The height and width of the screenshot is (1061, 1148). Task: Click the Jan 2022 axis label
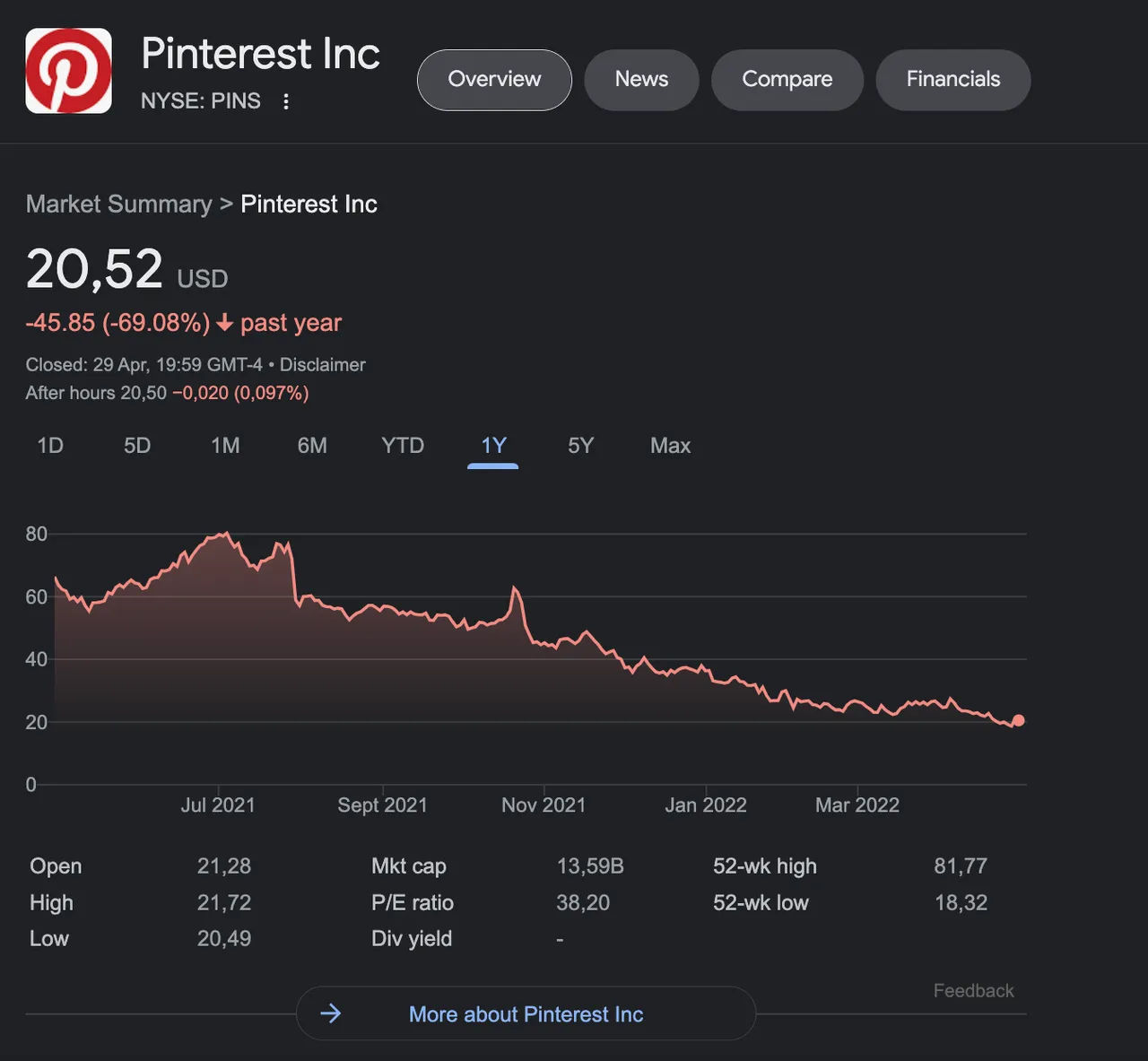point(706,805)
